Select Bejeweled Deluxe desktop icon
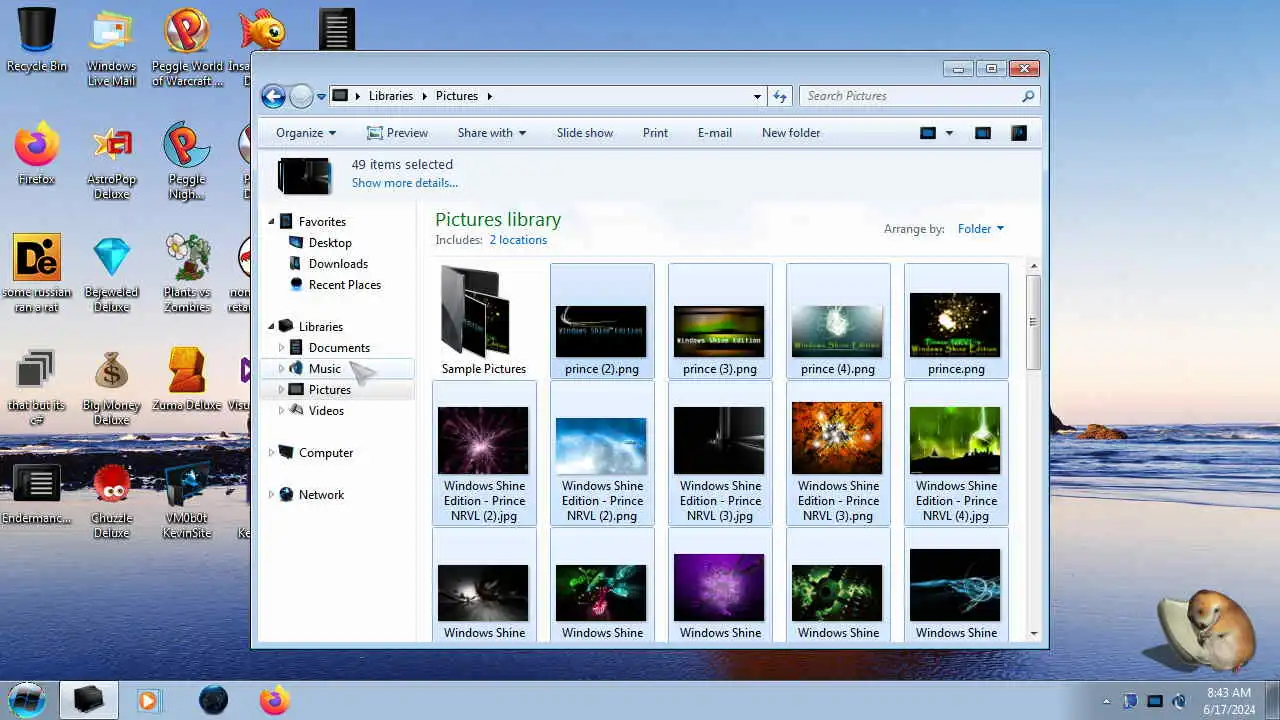Viewport: 1280px width, 720px height. (x=111, y=274)
